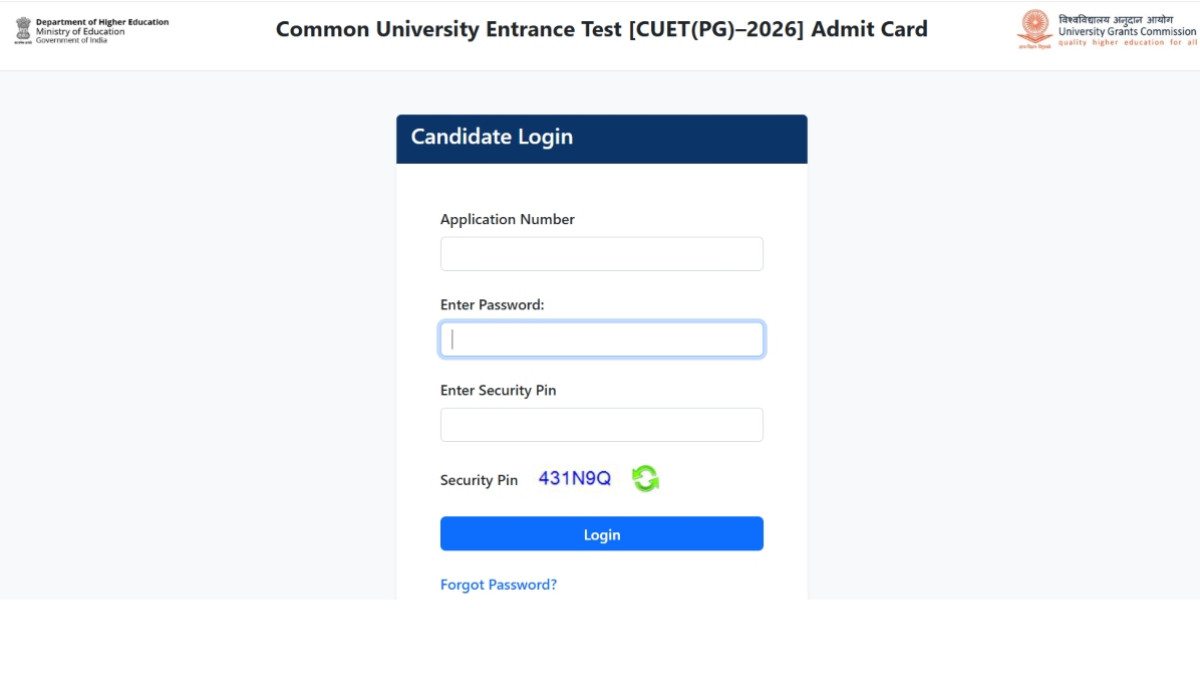Click the University Grants Commission logo
This screenshot has width=1200, height=675.
point(1034,29)
